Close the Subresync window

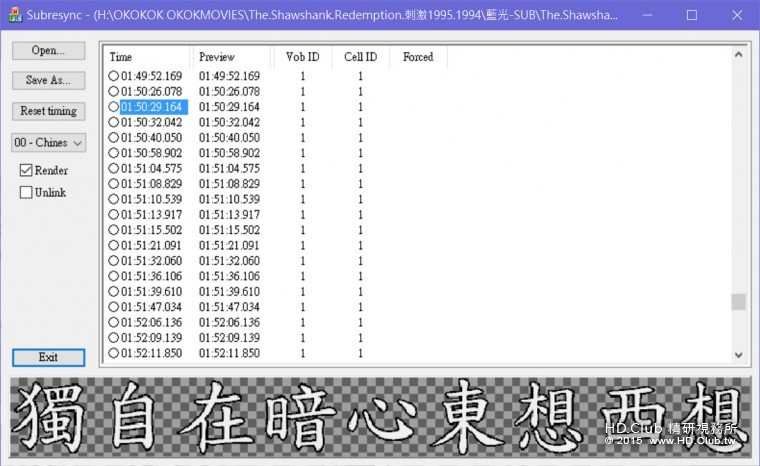[737, 15]
